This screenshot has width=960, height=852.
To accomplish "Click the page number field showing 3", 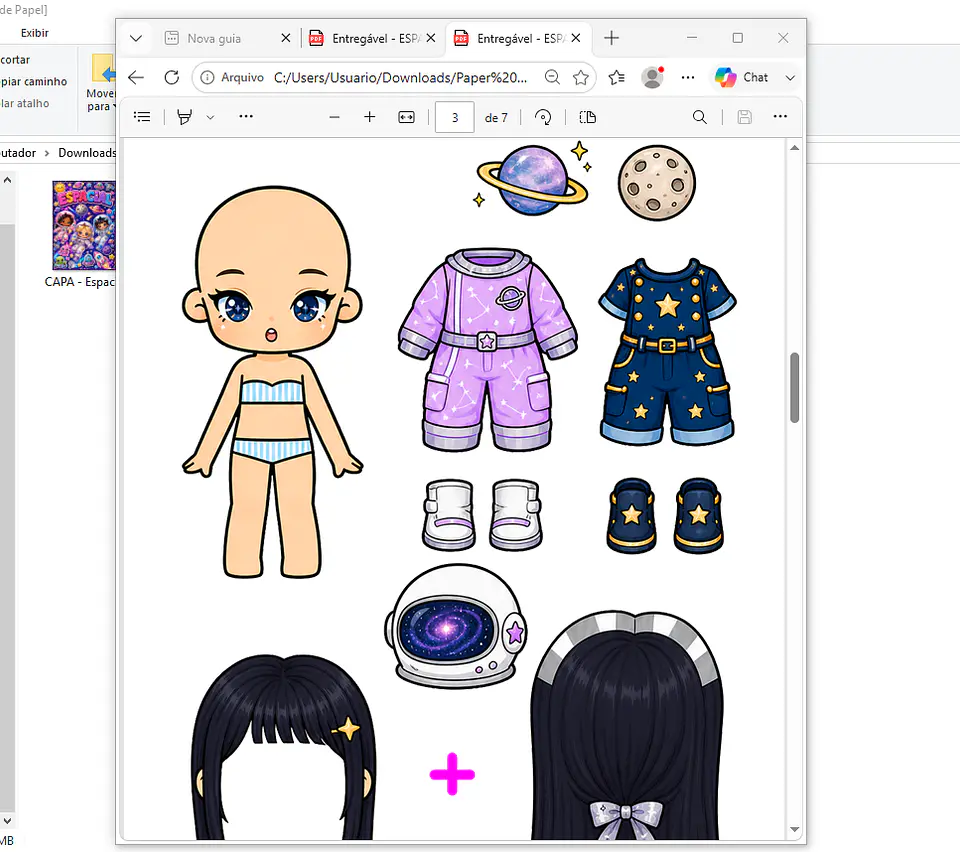I will pos(454,117).
